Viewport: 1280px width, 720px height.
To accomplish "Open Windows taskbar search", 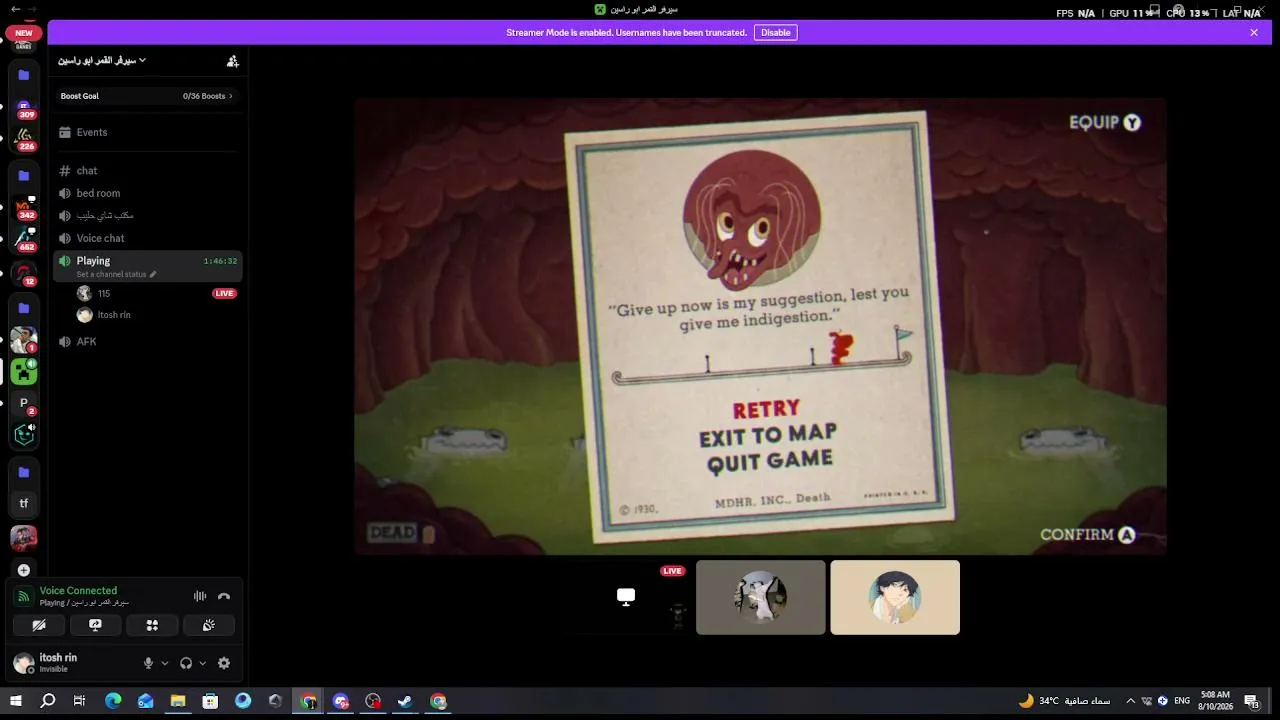I will coord(47,701).
